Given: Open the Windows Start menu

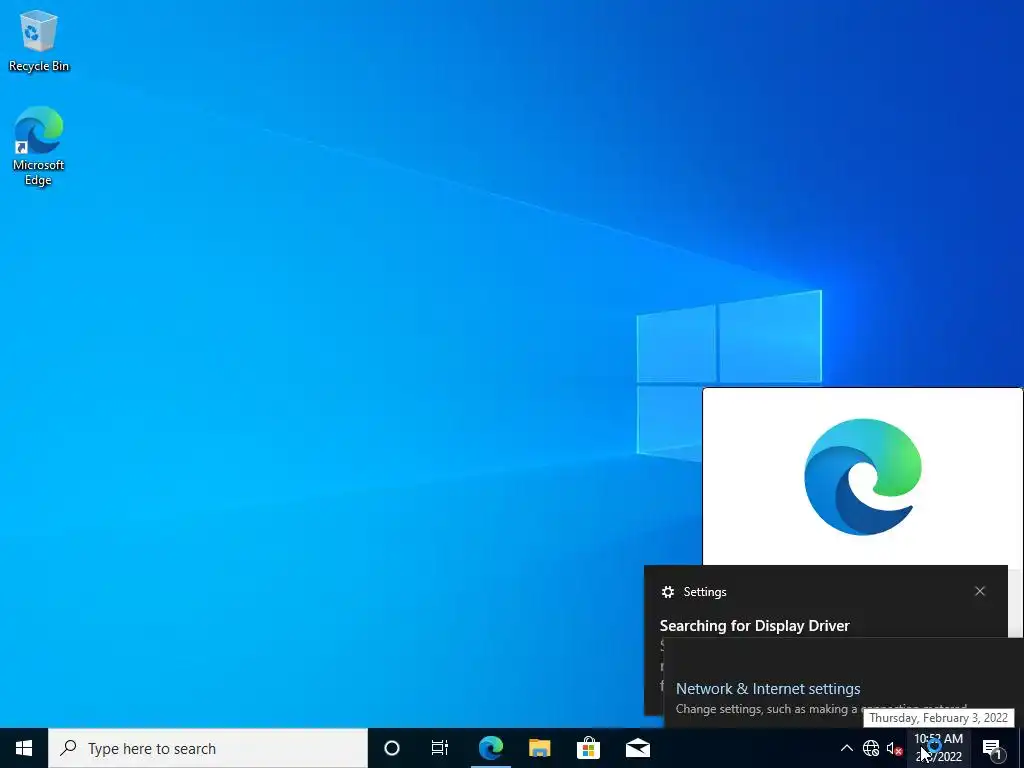Looking at the screenshot, I should 24,748.
